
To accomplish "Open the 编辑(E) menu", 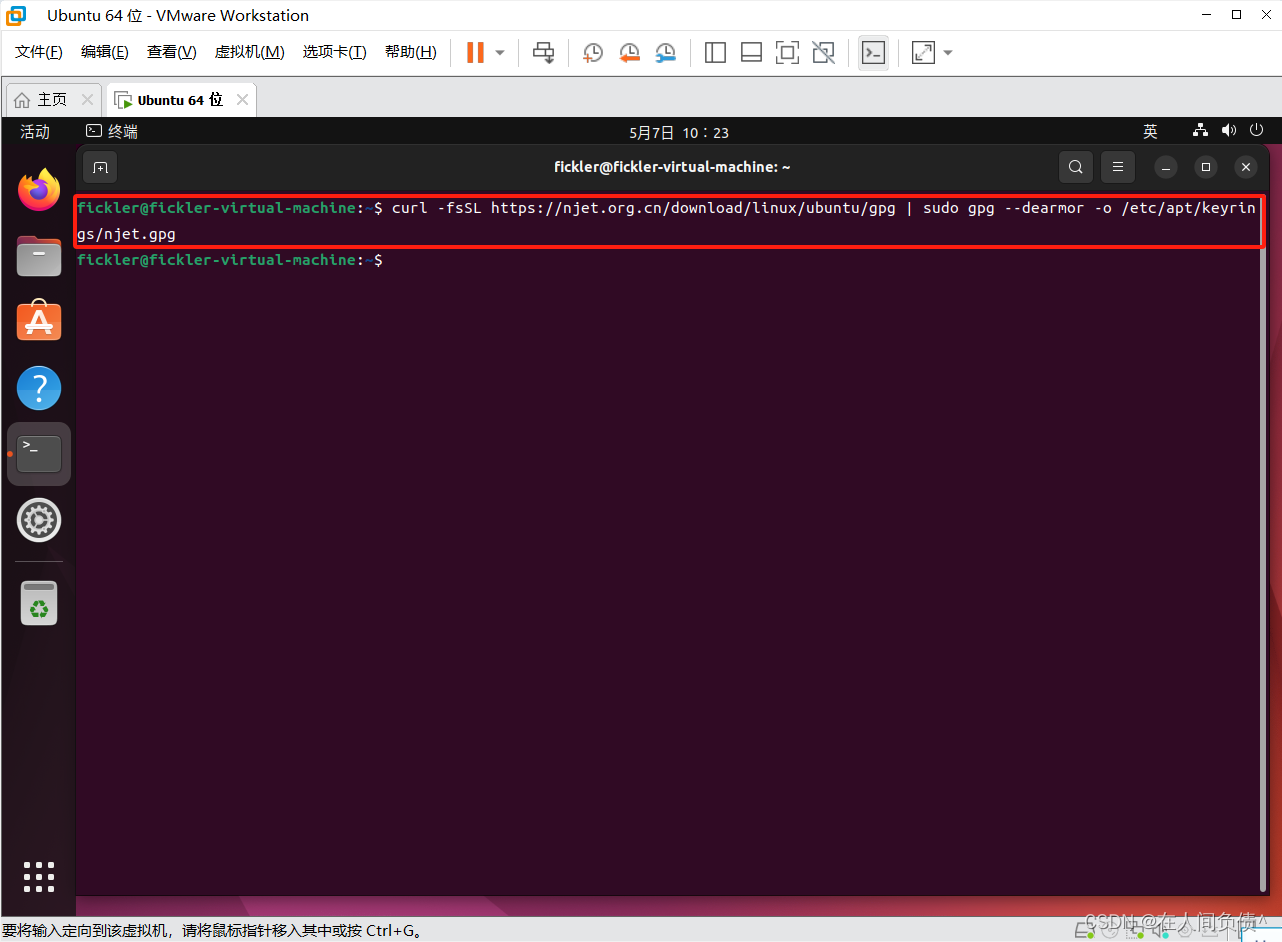I will coord(105,52).
